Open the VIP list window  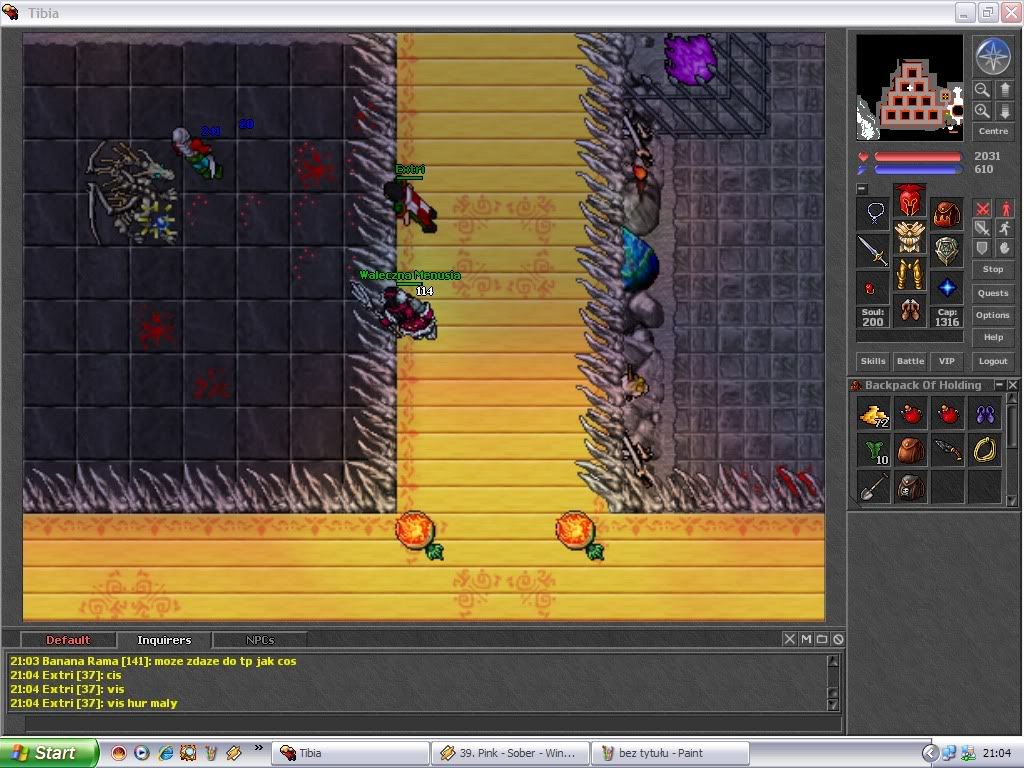point(947,361)
